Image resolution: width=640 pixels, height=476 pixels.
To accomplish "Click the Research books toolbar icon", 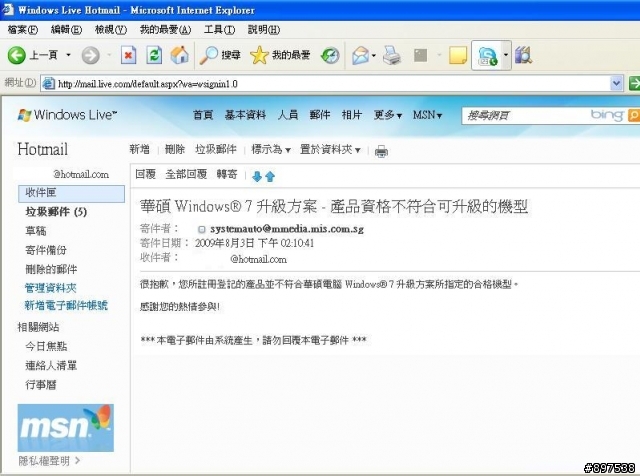I will tap(523, 55).
